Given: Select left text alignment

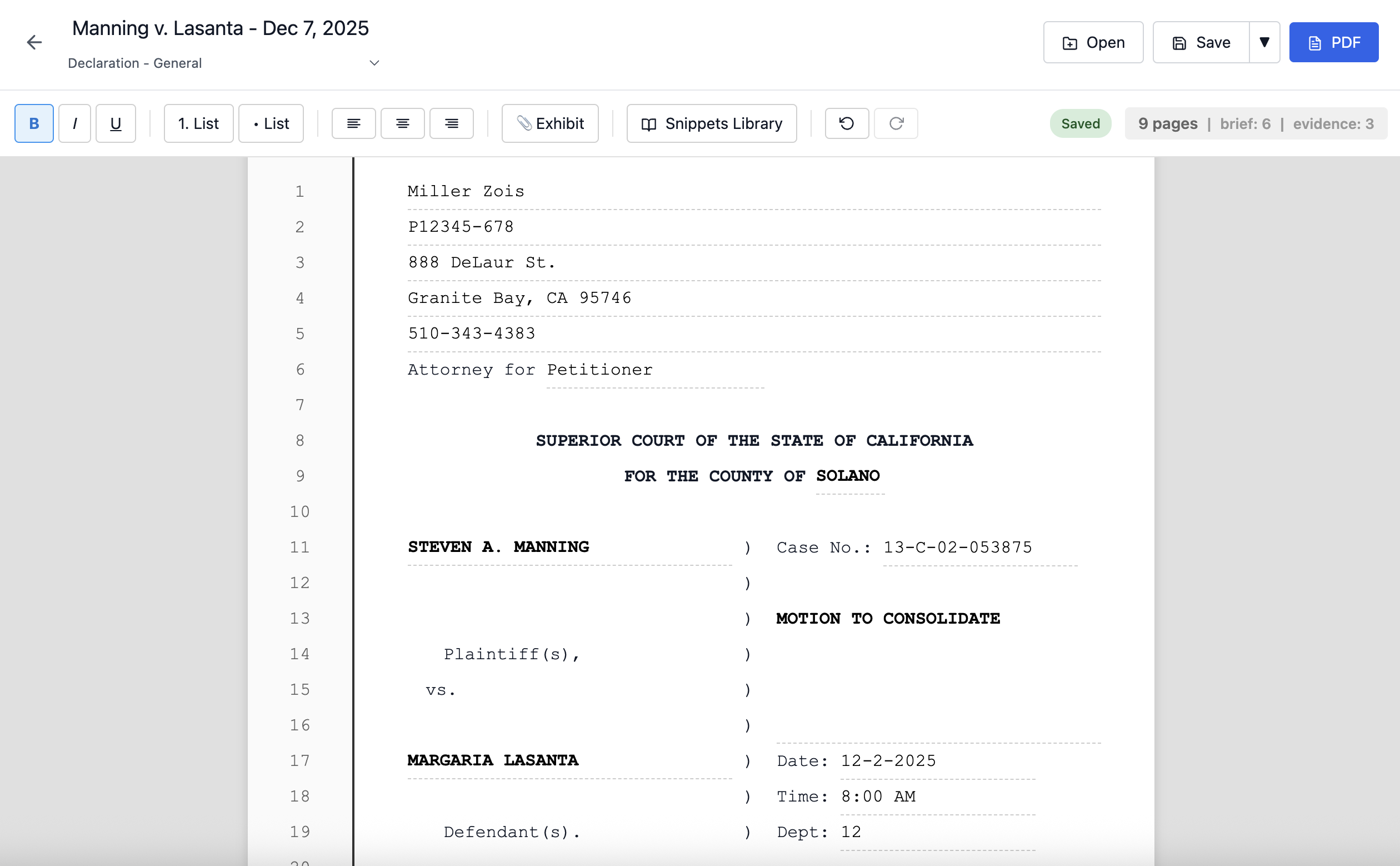Looking at the screenshot, I should 354,123.
